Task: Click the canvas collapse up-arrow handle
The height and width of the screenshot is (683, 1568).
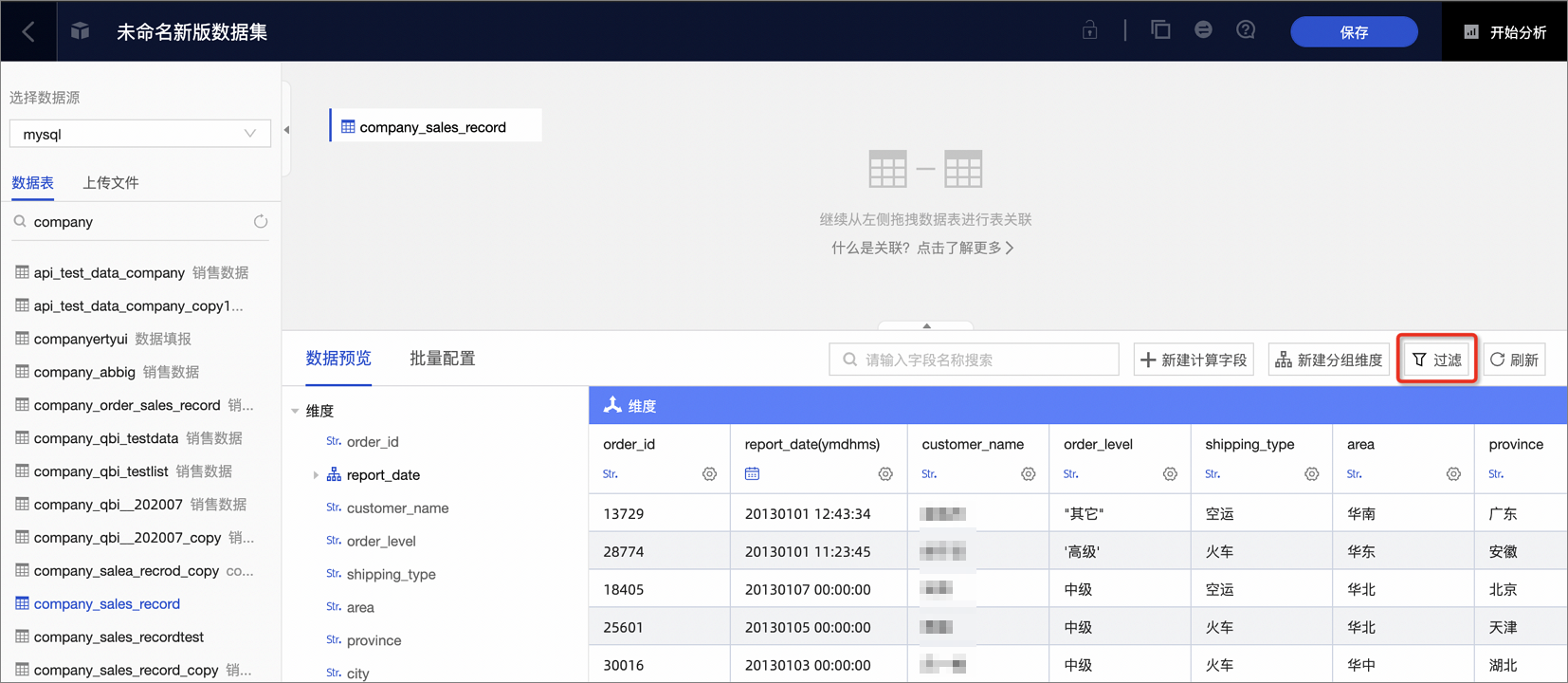Action: 926,325
